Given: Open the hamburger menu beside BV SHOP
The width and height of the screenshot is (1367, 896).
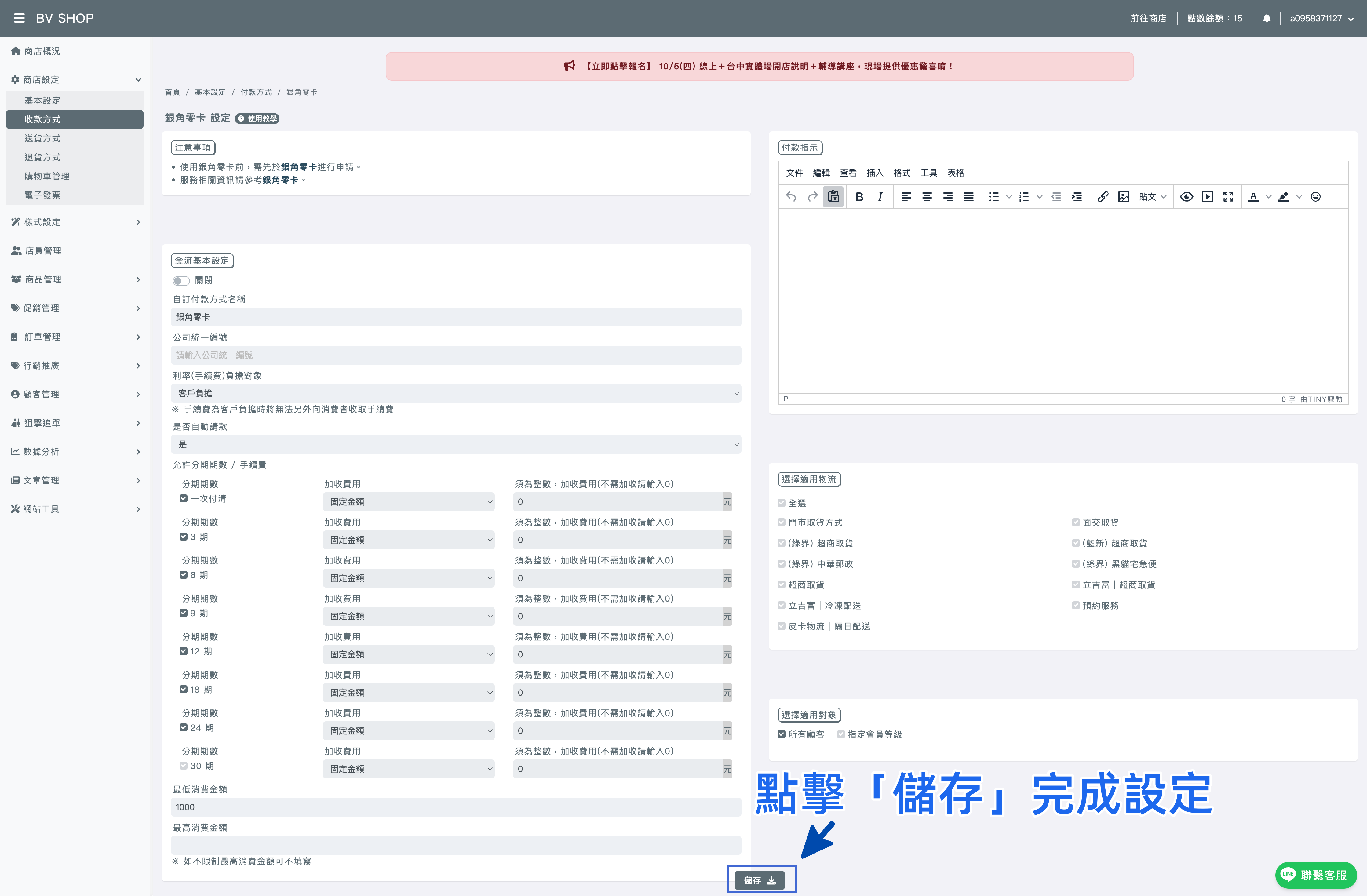Looking at the screenshot, I should (x=20, y=18).
